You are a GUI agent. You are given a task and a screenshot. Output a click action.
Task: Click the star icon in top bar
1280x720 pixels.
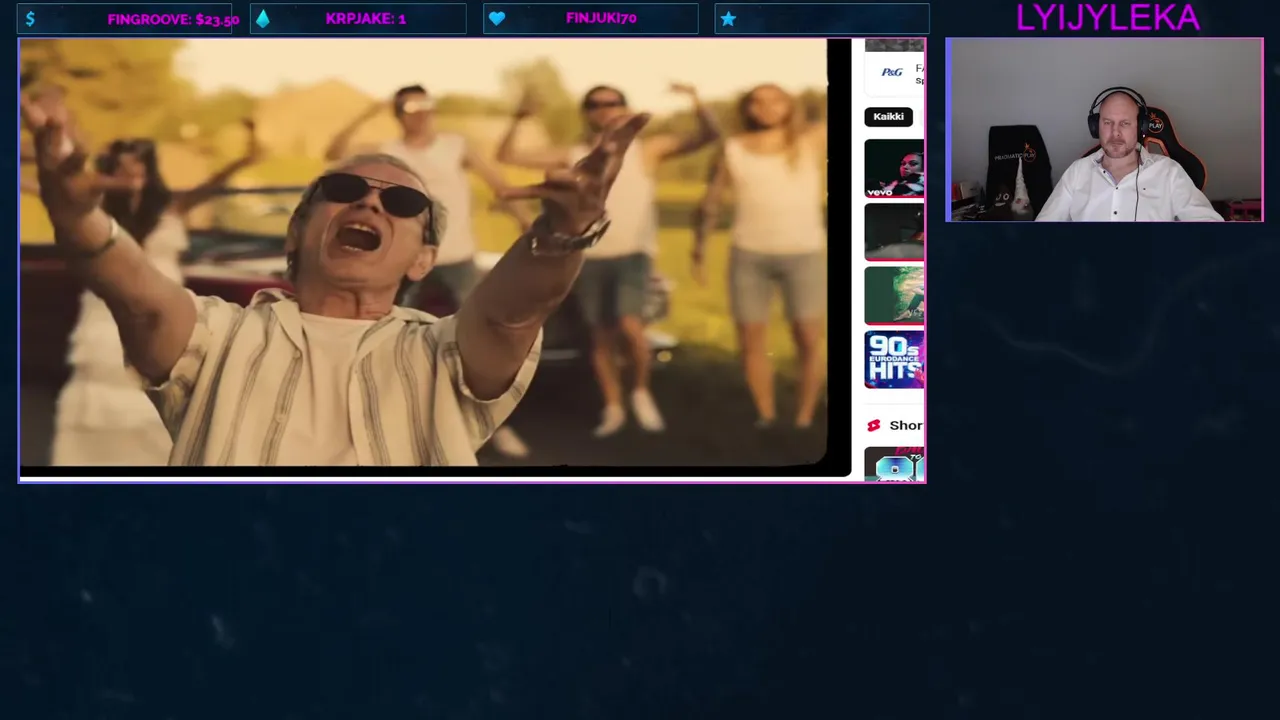pyautogui.click(x=728, y=19)
